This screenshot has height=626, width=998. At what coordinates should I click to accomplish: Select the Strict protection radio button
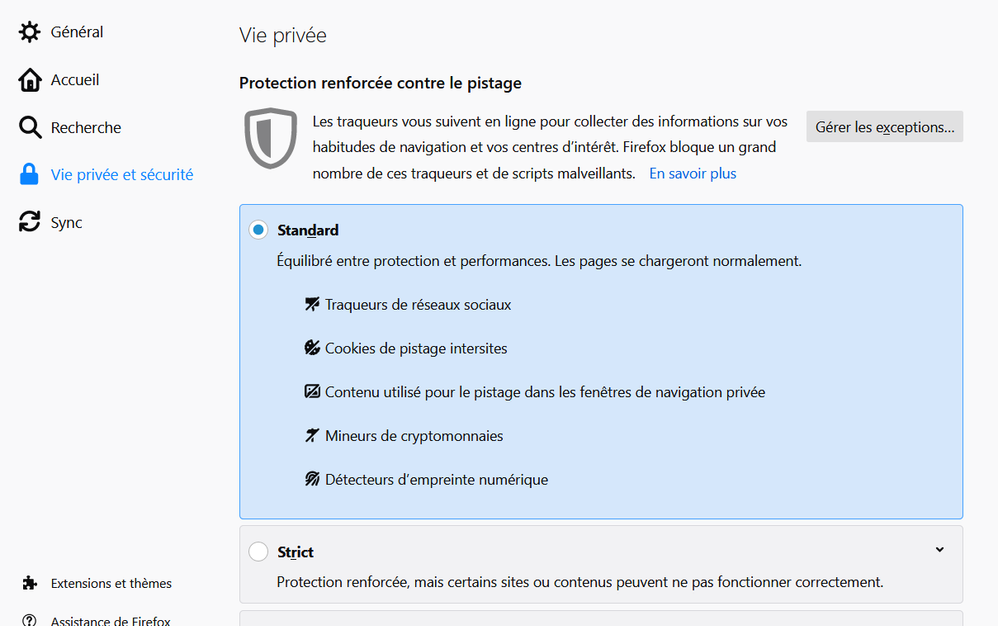258,552
